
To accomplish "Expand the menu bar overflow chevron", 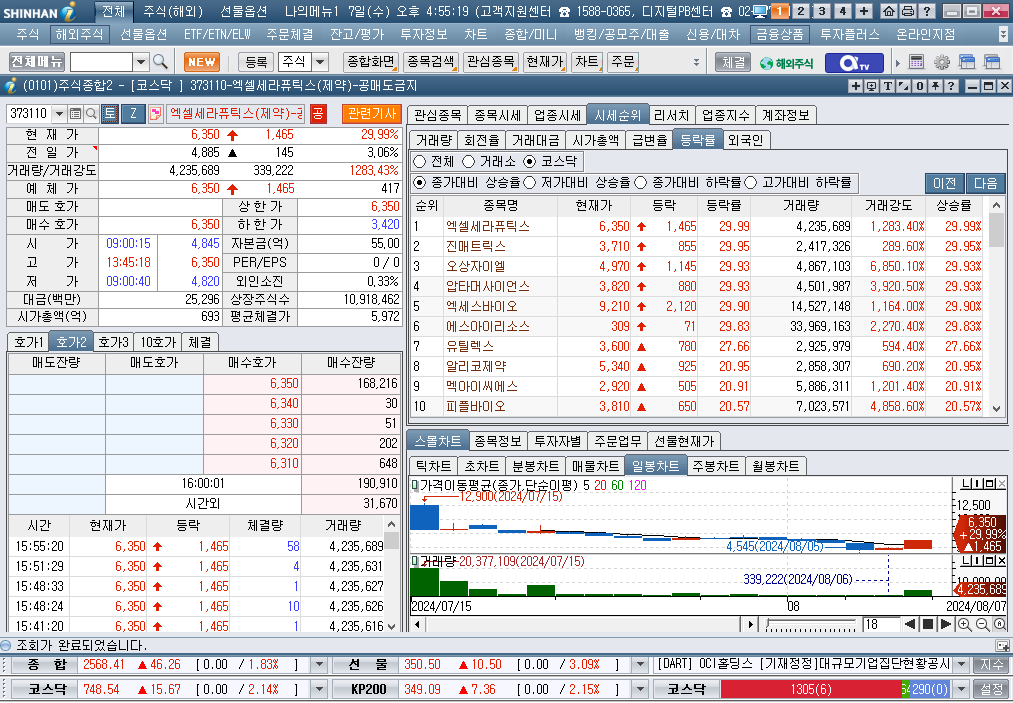I will [1003, 34].
